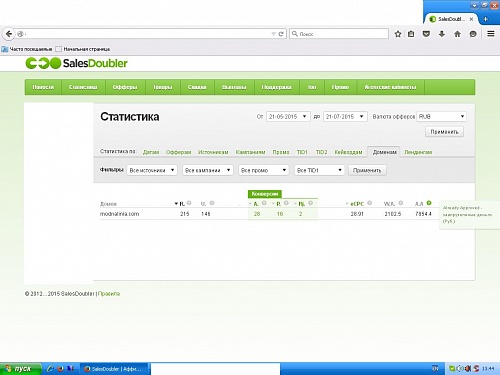Open the Firefox downloads arrow icon
The height and width of the screenshot is (375, 500).
pos(442,34)
